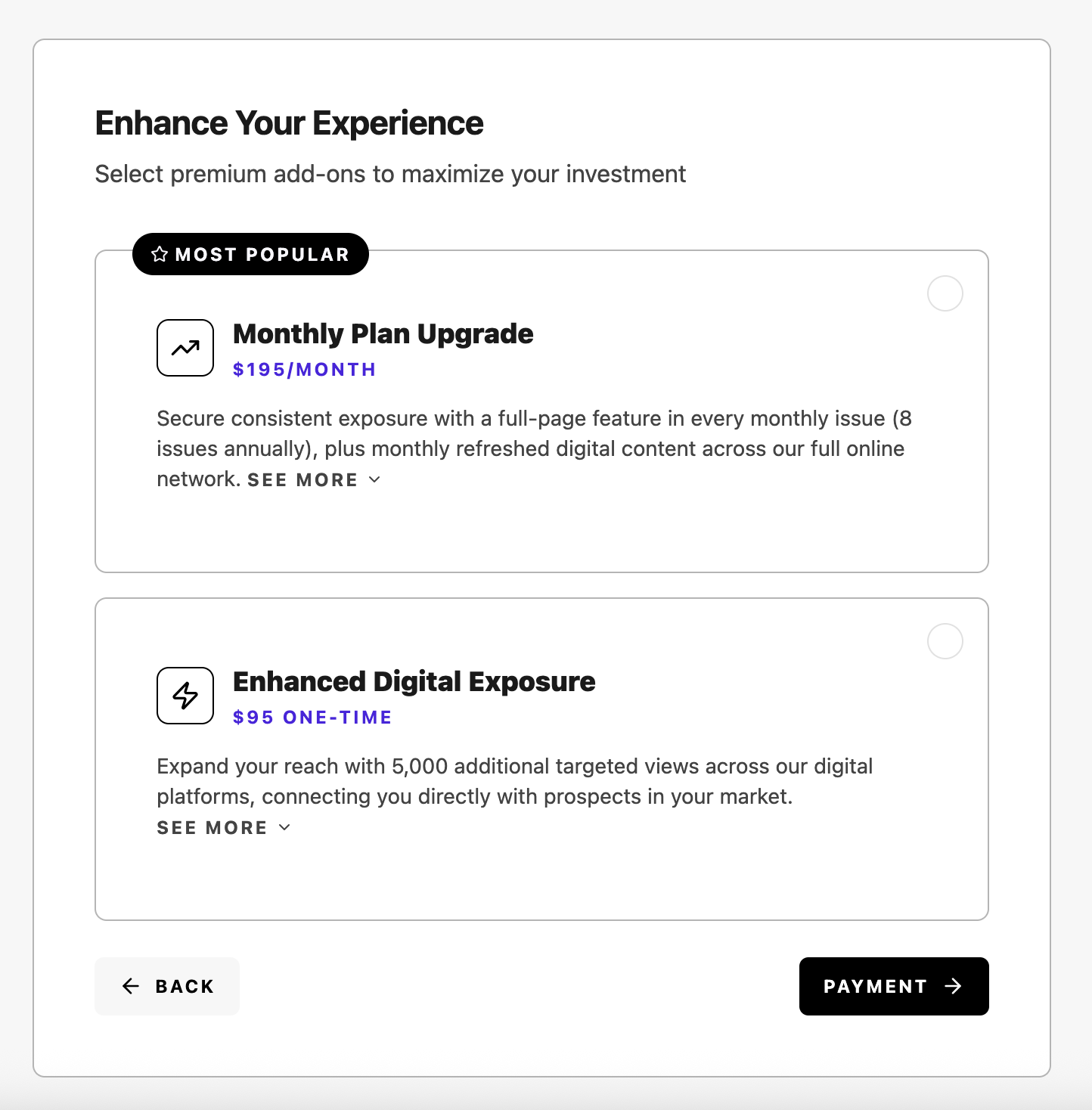Proceed with the Payment button

point(893,986)
